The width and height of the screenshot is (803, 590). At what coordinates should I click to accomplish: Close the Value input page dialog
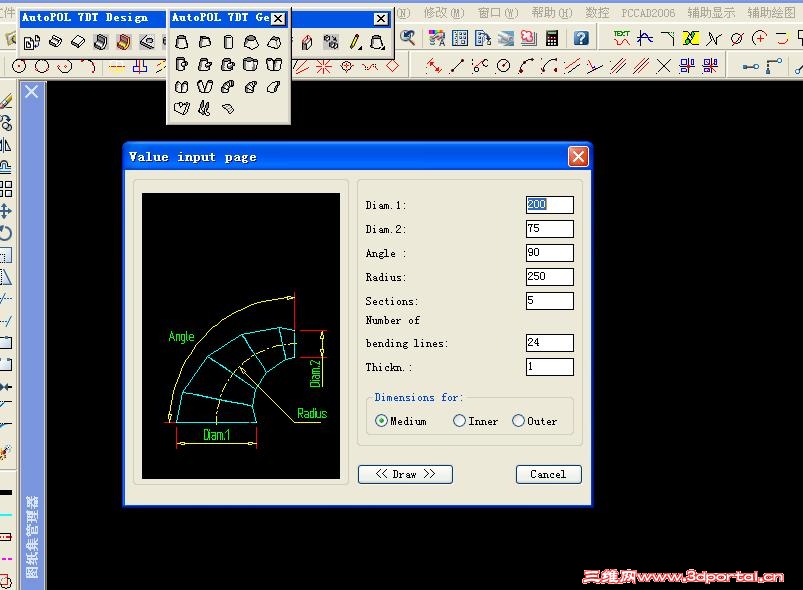pos(578,156)
